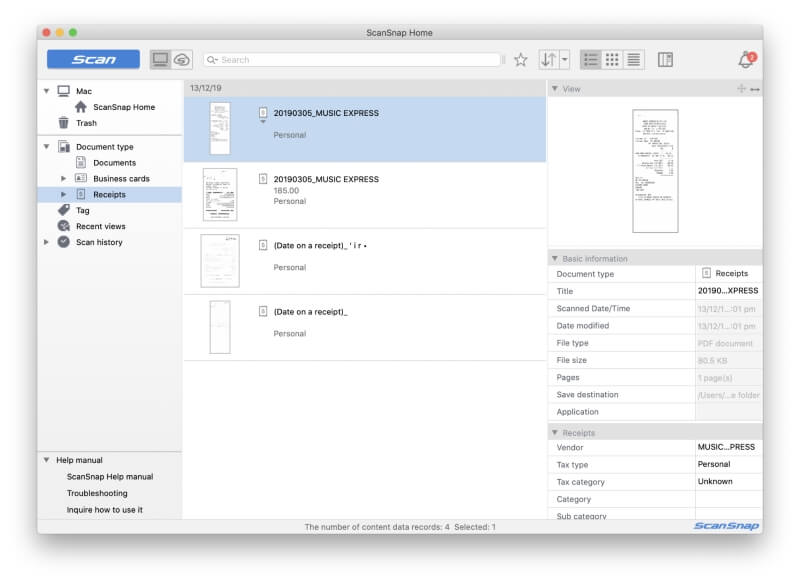
Task: Click the 13/12/19 date group header
Action: (365, 88)
